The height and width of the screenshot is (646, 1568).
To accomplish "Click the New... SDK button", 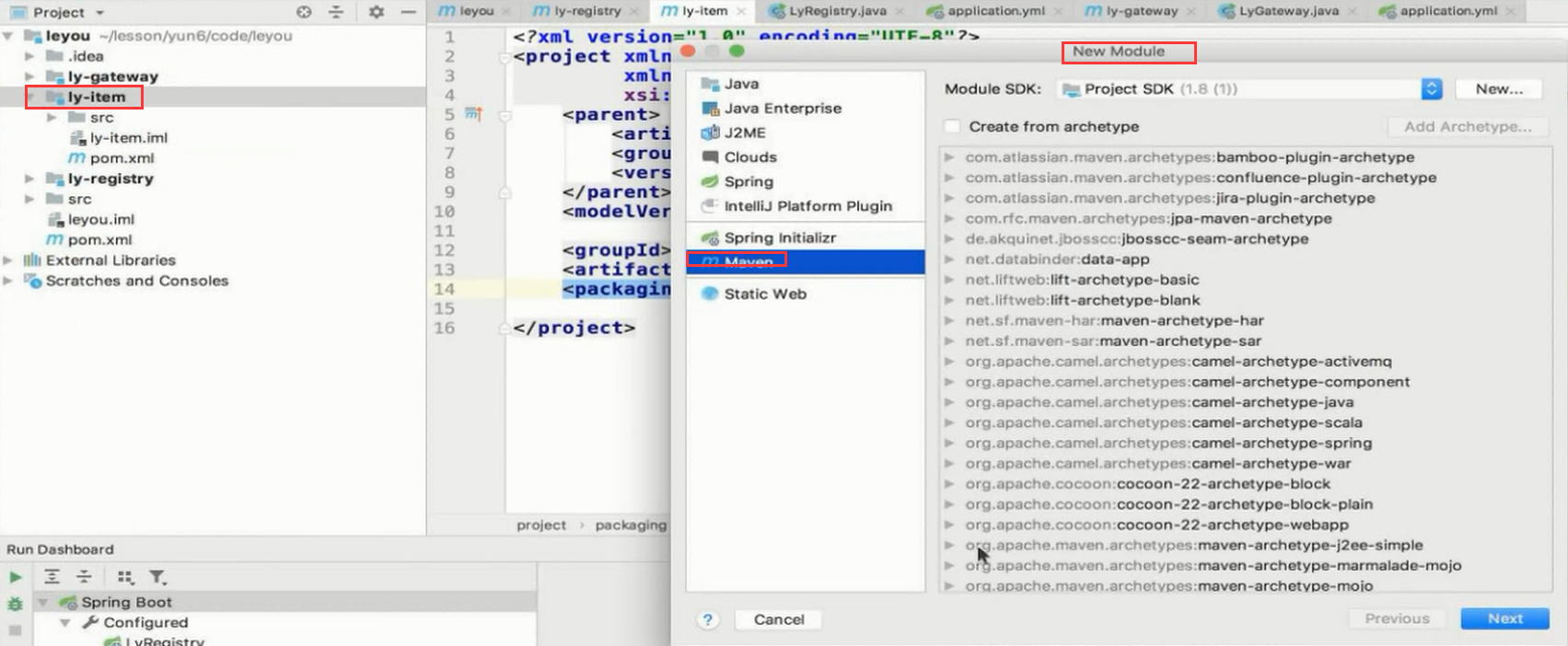I will pyautogui.click(x=1499, y=89).
